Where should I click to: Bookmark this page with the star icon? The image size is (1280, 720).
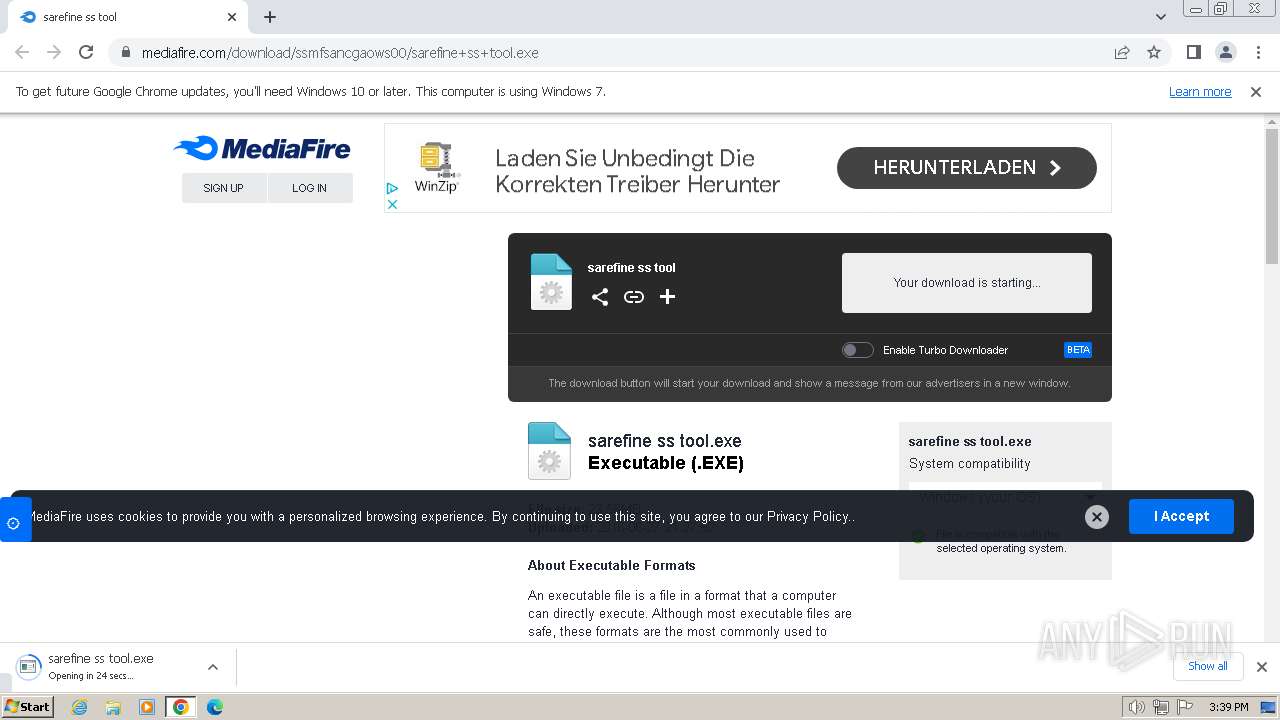(1154, 53)
